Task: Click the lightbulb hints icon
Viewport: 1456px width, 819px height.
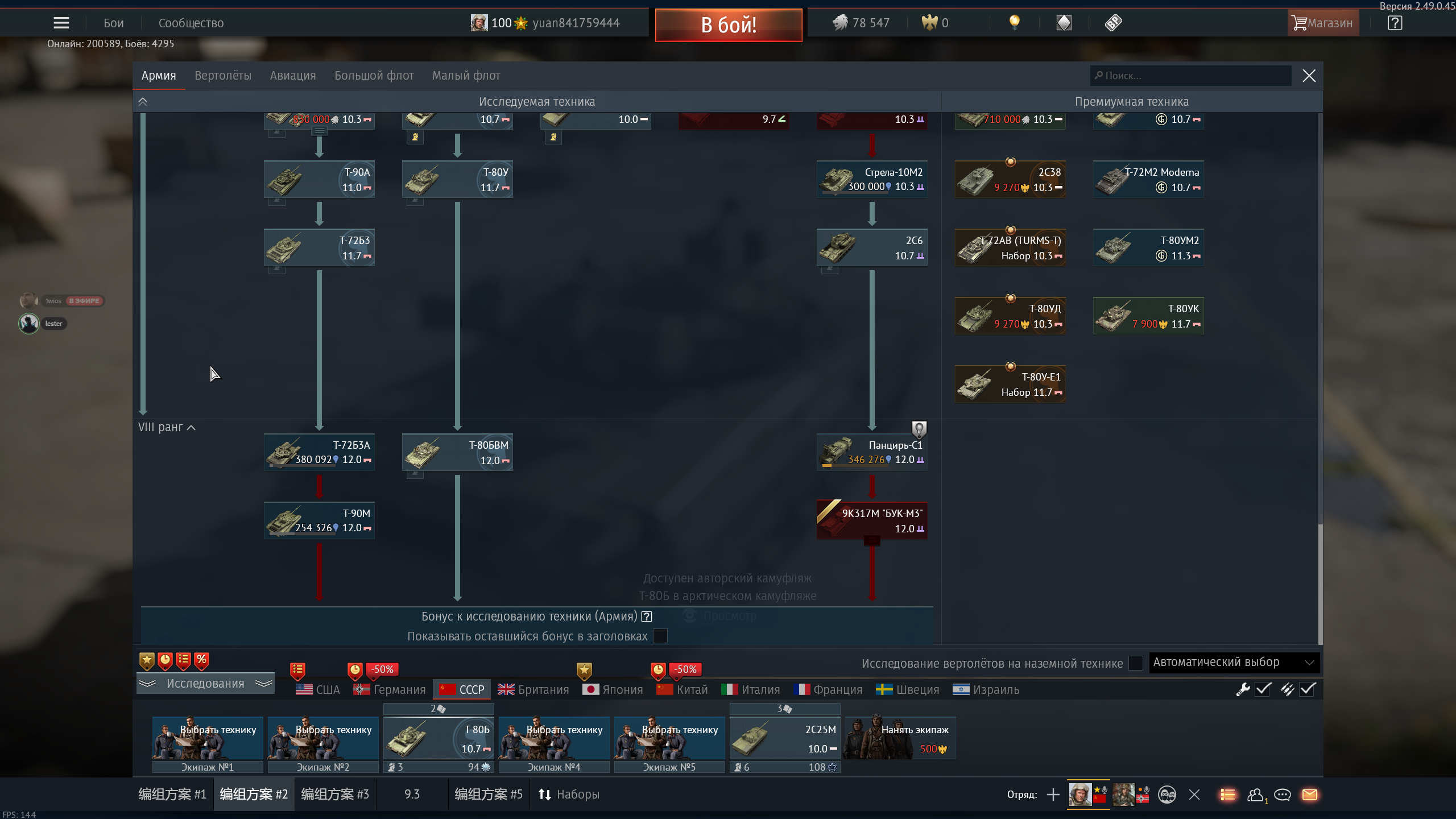Action: 1014,23
